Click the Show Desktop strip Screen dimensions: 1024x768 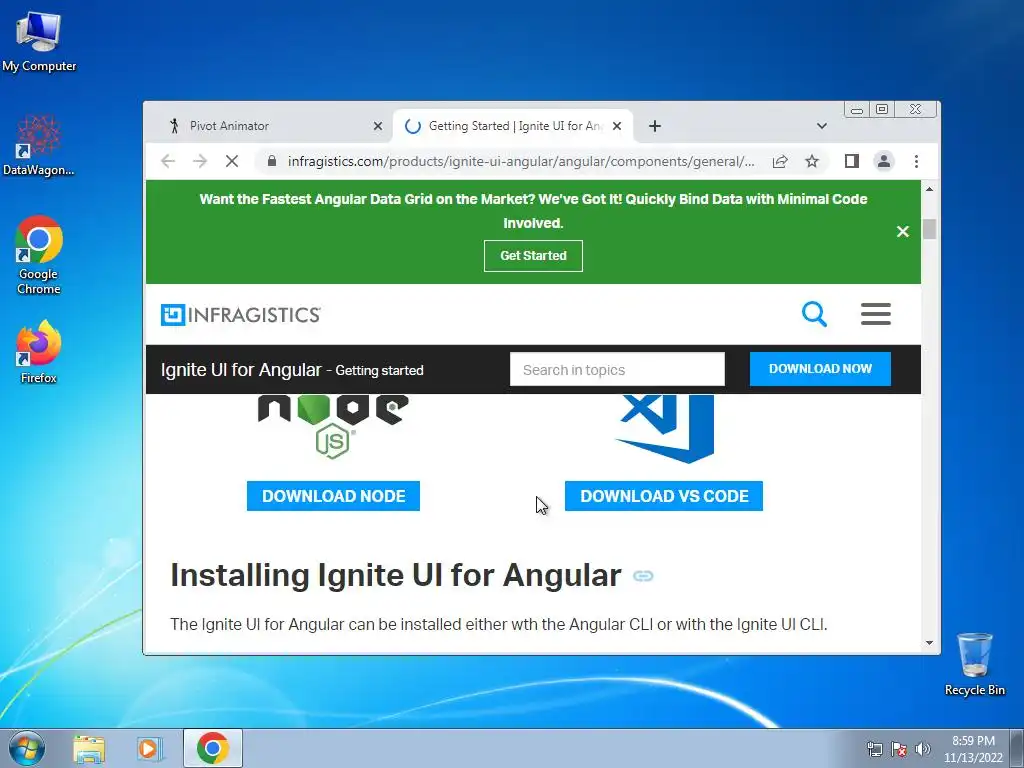(1017, 749)
